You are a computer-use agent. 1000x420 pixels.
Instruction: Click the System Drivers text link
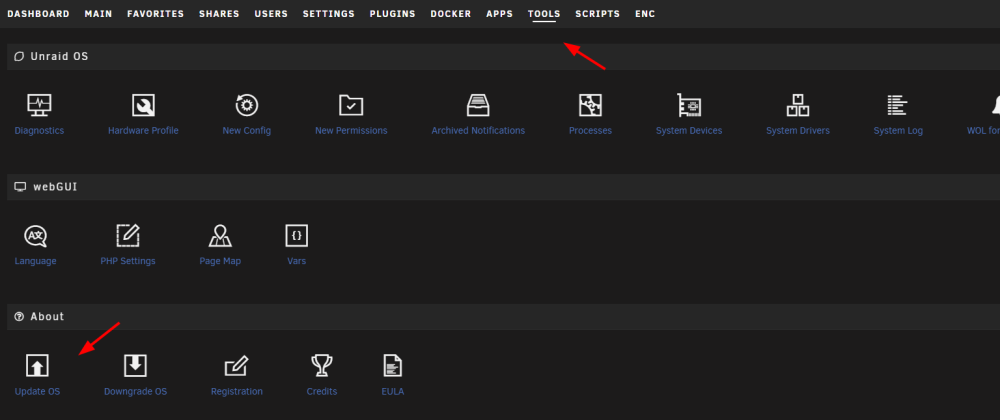[798, 131]
